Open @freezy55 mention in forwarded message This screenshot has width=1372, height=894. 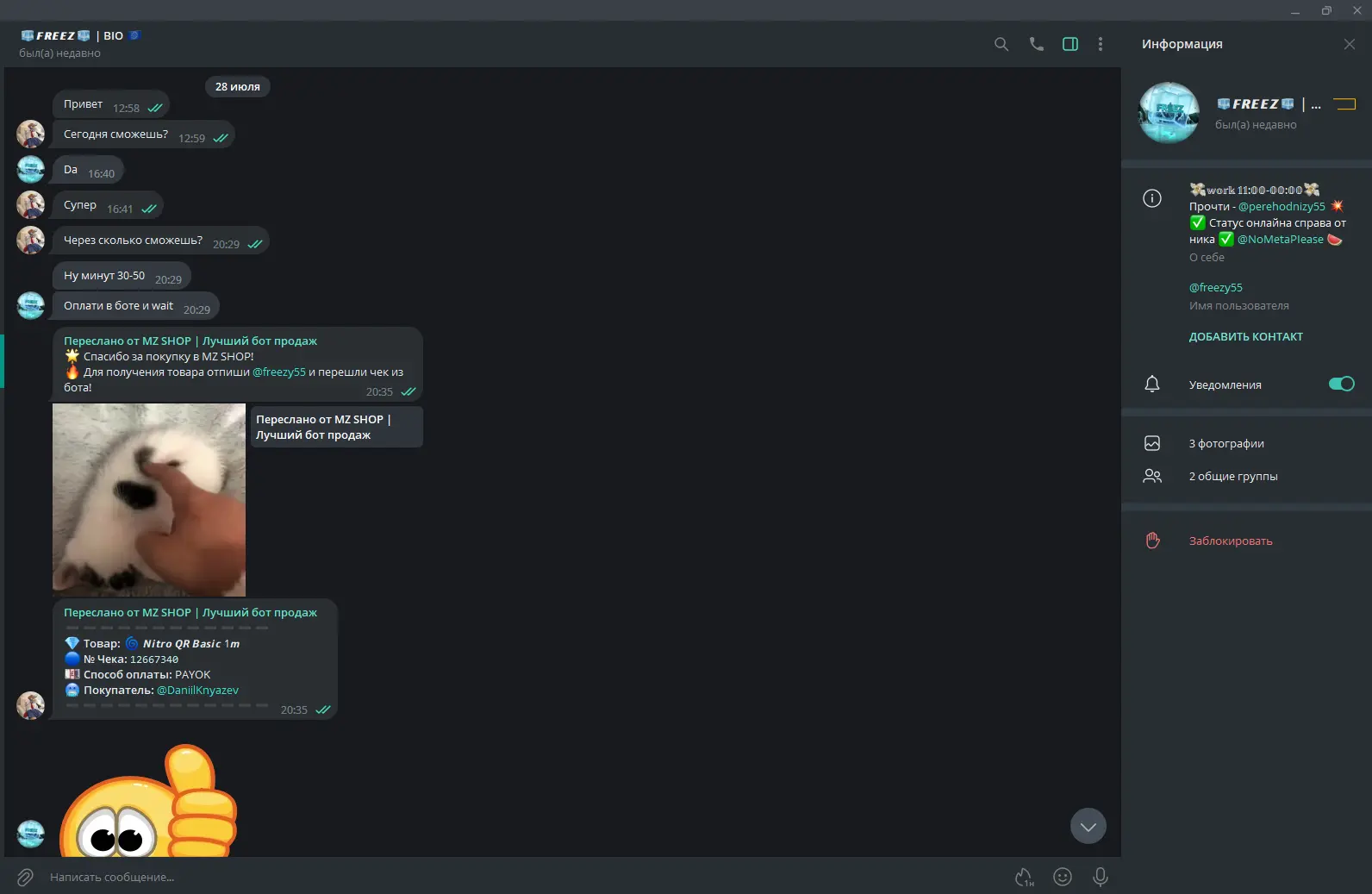[x=279, y=372]
